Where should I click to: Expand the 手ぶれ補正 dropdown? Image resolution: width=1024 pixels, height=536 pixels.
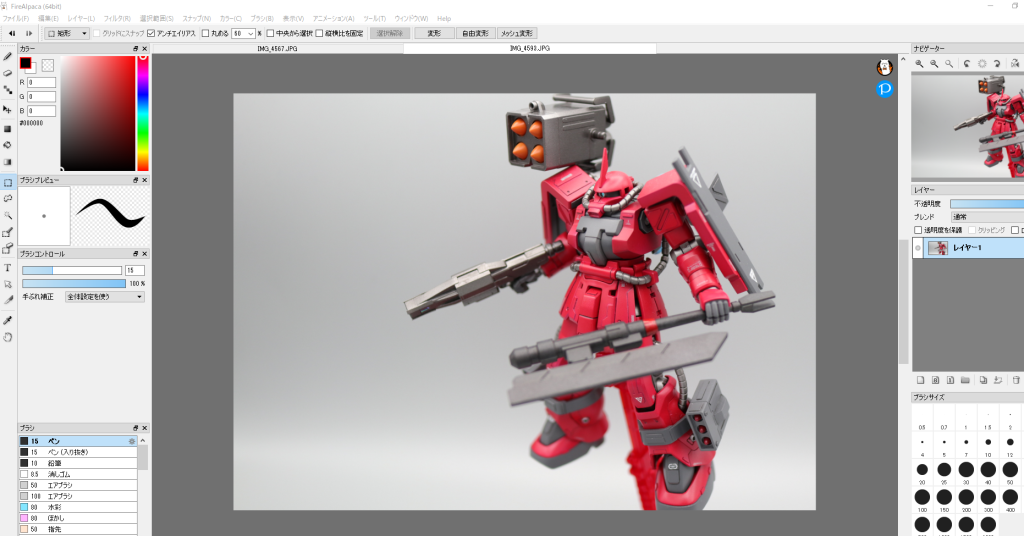click(x=104, y=297)
